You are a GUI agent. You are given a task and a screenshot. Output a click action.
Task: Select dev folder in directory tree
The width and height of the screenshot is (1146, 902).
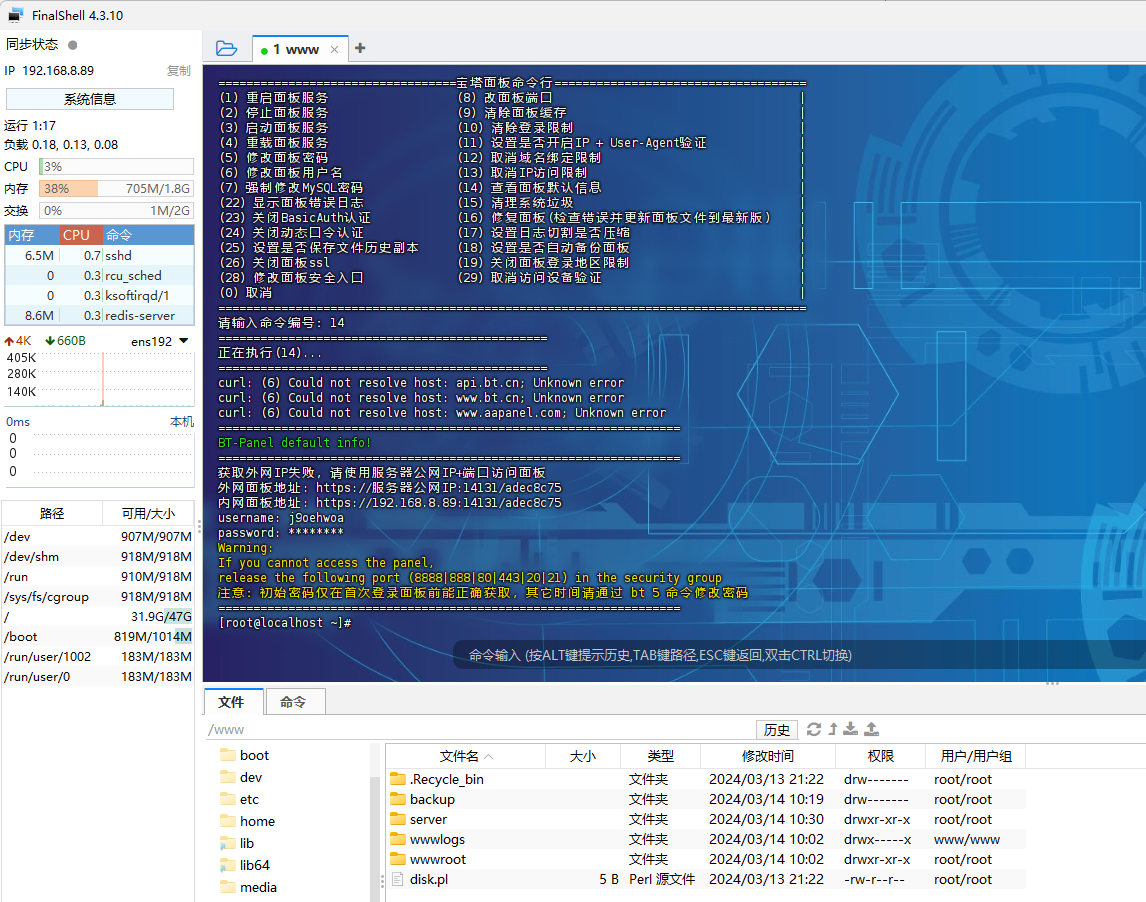[x=241, y=777]
